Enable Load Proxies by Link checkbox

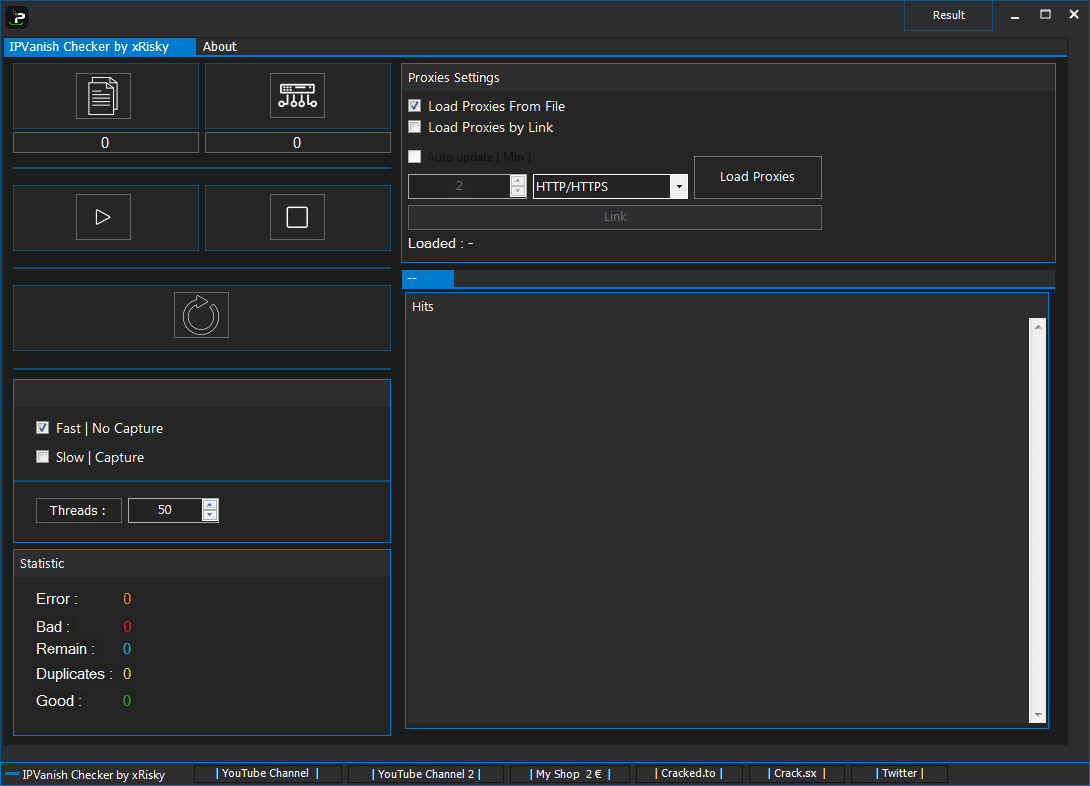pos(415,127)
